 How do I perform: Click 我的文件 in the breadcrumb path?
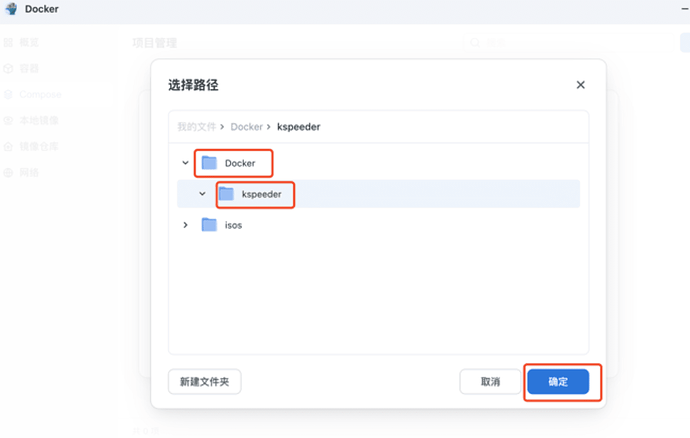pyautogui.click(x=195, y=127)
